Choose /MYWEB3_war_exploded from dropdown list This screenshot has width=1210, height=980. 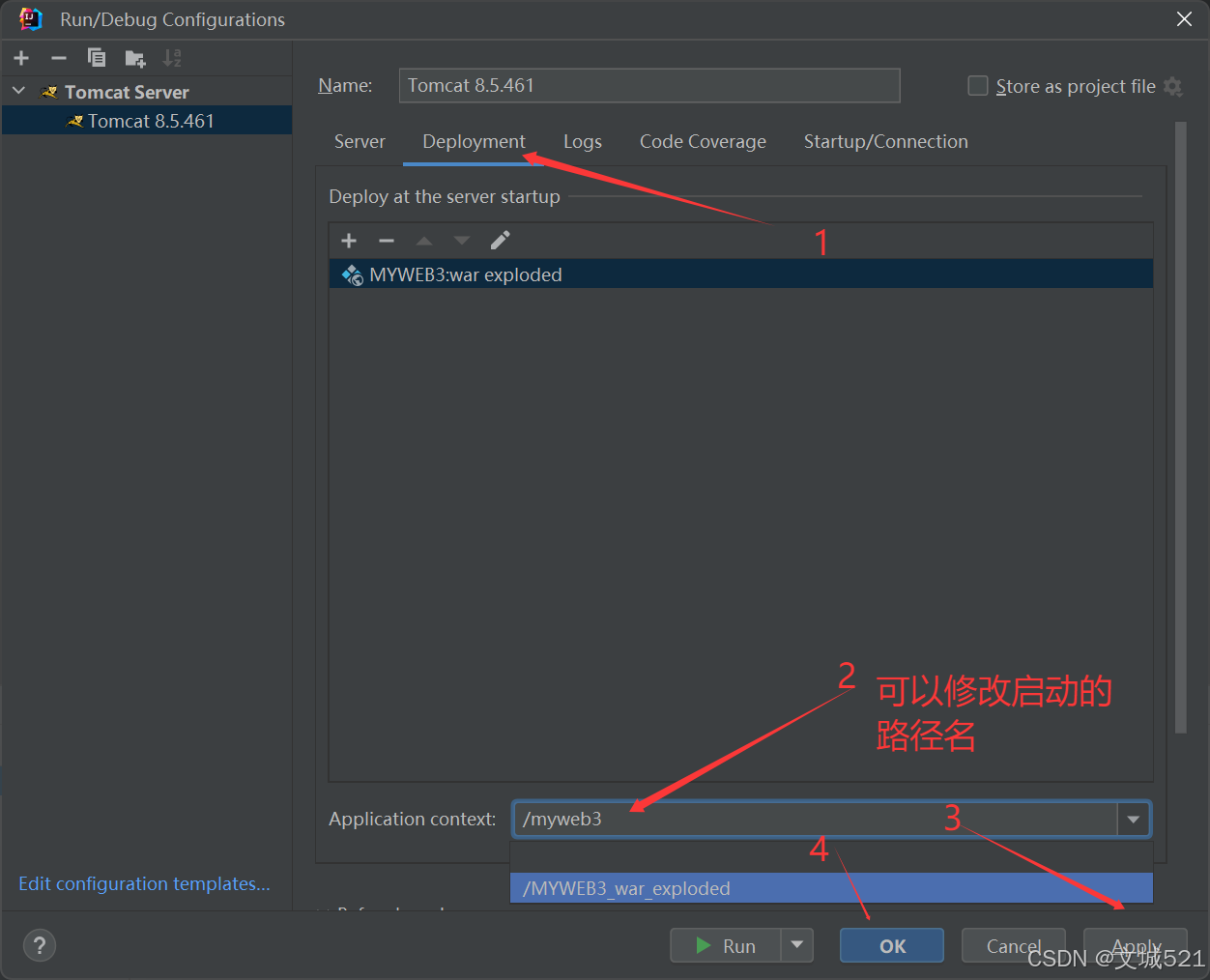pos(831,888)
